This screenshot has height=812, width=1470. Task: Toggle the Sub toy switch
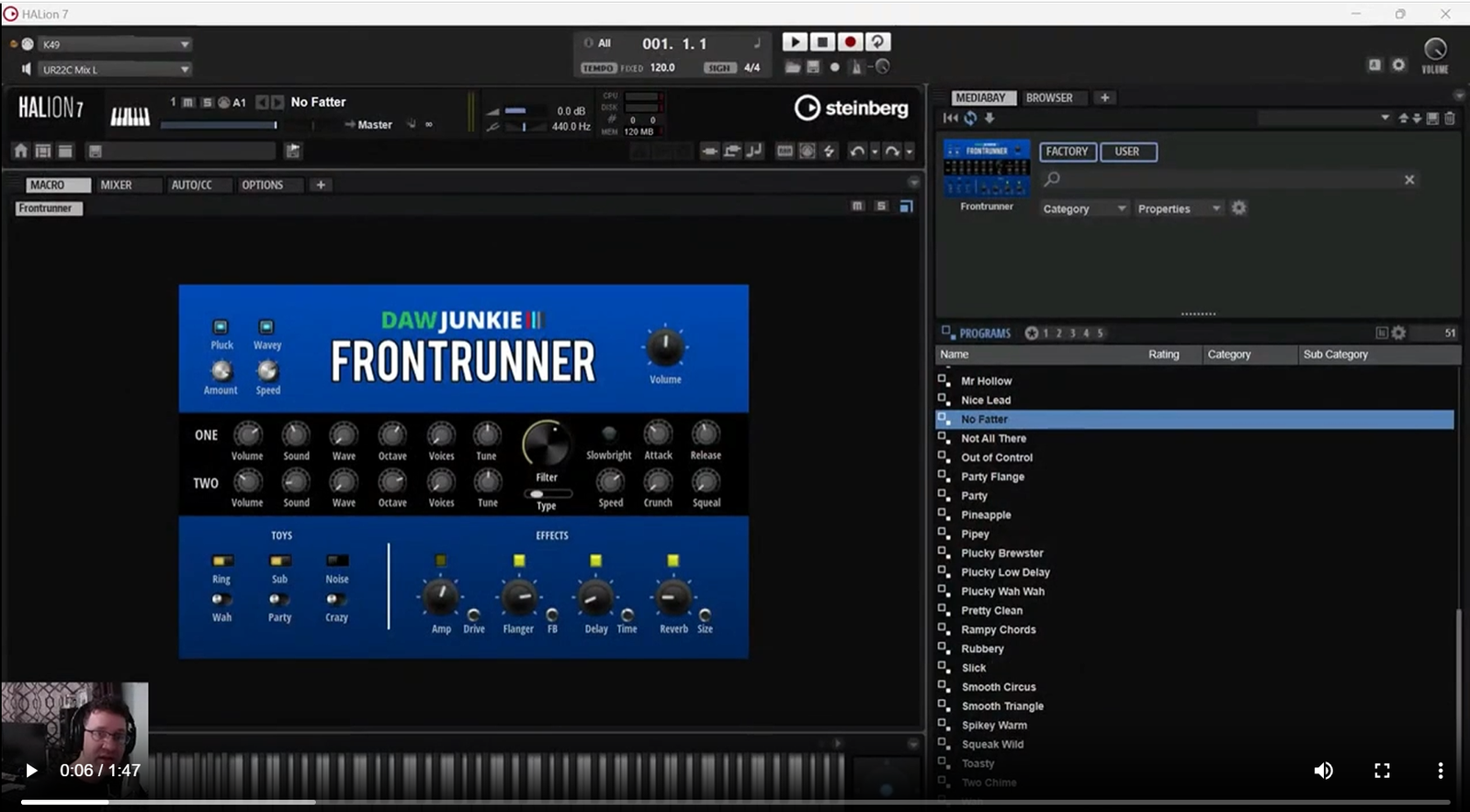click(x=279, y=560)
